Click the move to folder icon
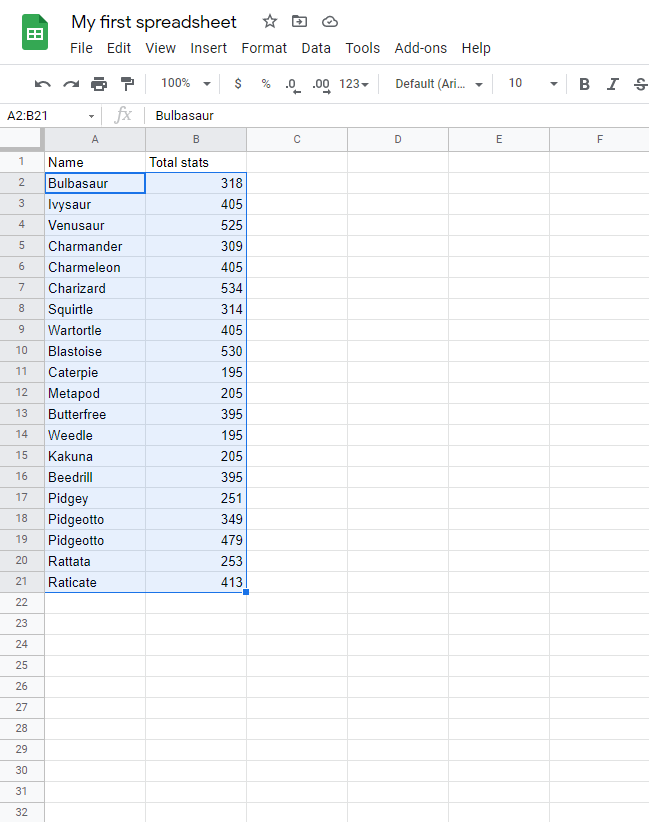This screenshot has height=822, width=649. click(299, 21)
